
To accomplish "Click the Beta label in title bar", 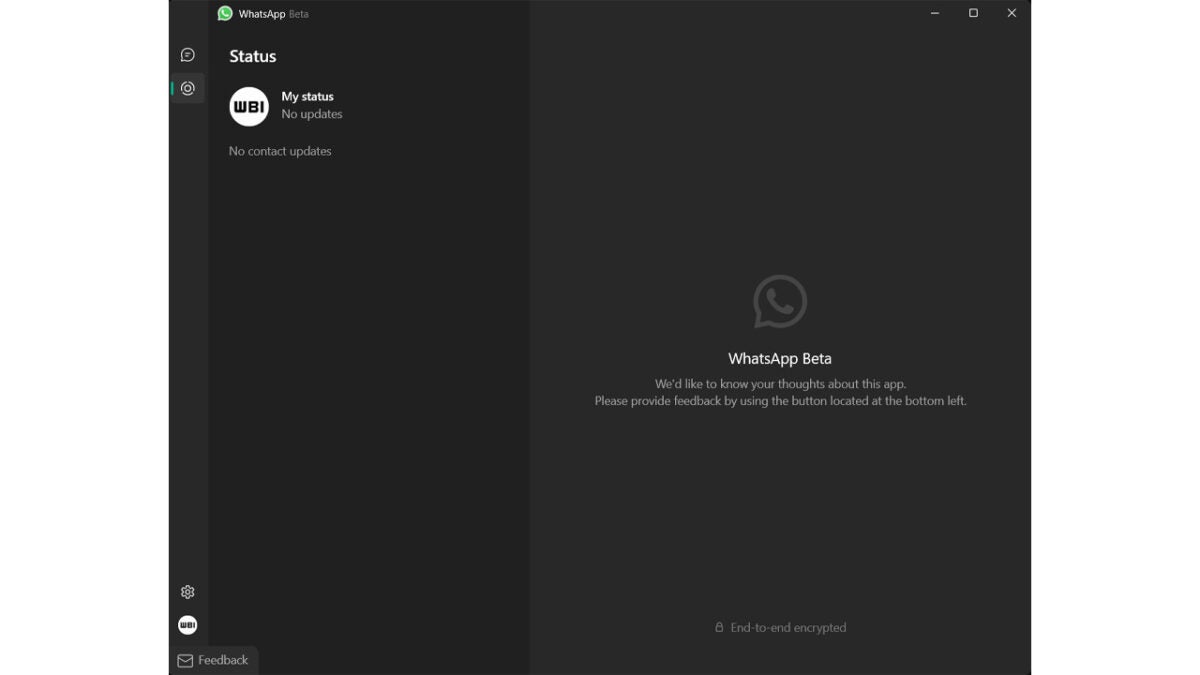I will coord(299,14).
